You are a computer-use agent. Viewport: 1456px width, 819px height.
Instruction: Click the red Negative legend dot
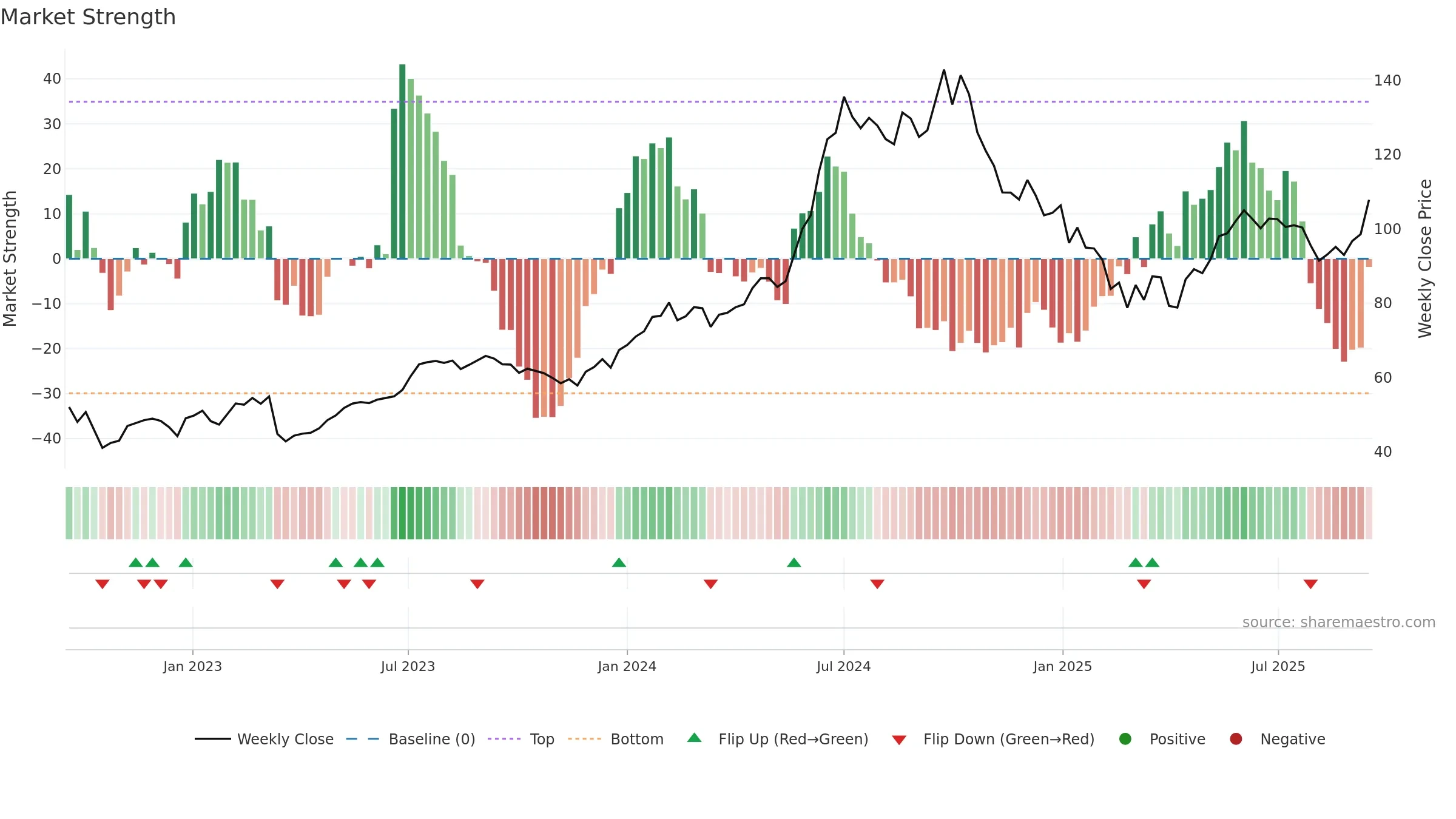click(1236, 739)
